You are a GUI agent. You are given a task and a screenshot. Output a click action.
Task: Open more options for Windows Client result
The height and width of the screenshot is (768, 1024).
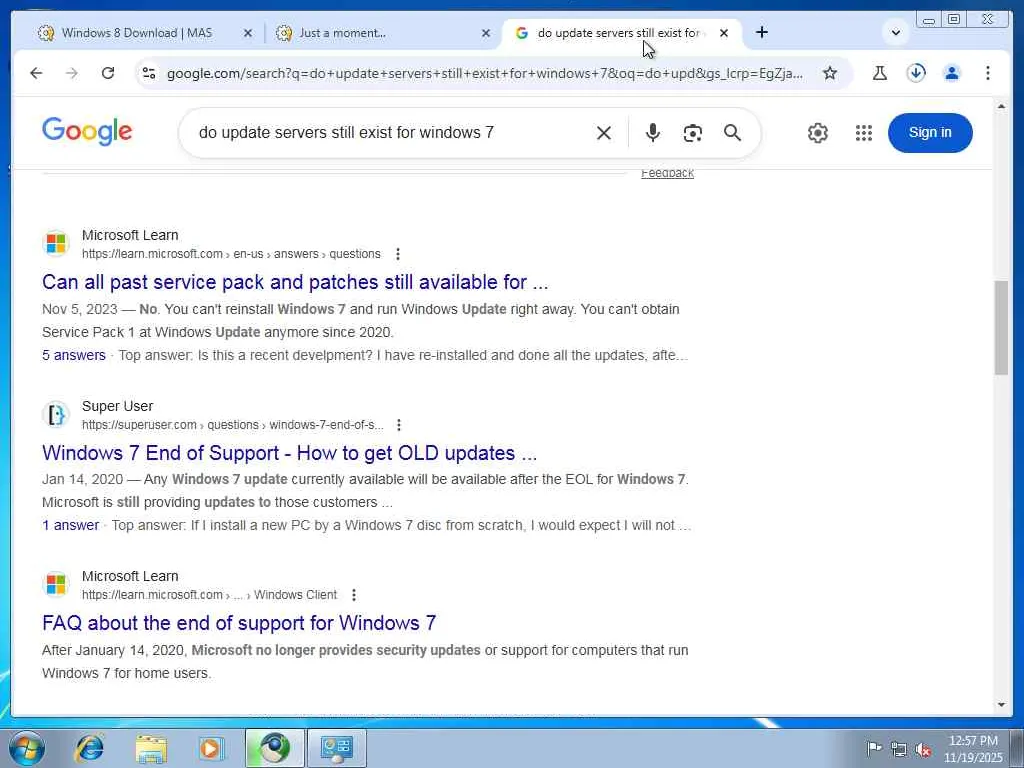tap(354, 595)
